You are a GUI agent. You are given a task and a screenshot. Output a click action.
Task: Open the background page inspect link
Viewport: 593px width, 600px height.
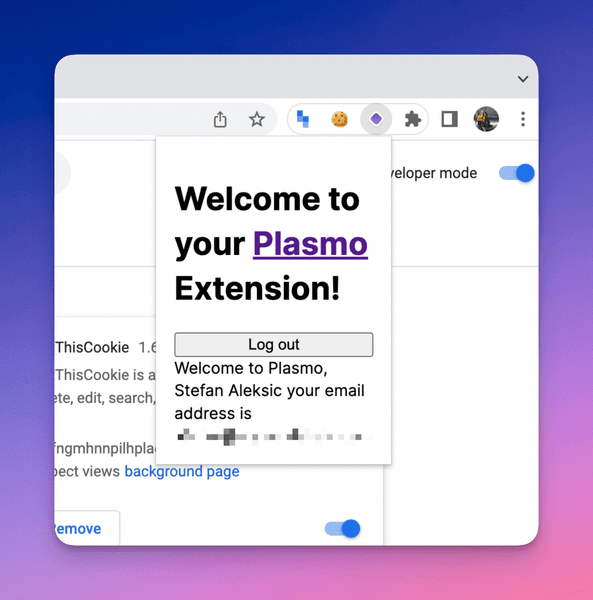pyautogui.click(x=182, y=471)
